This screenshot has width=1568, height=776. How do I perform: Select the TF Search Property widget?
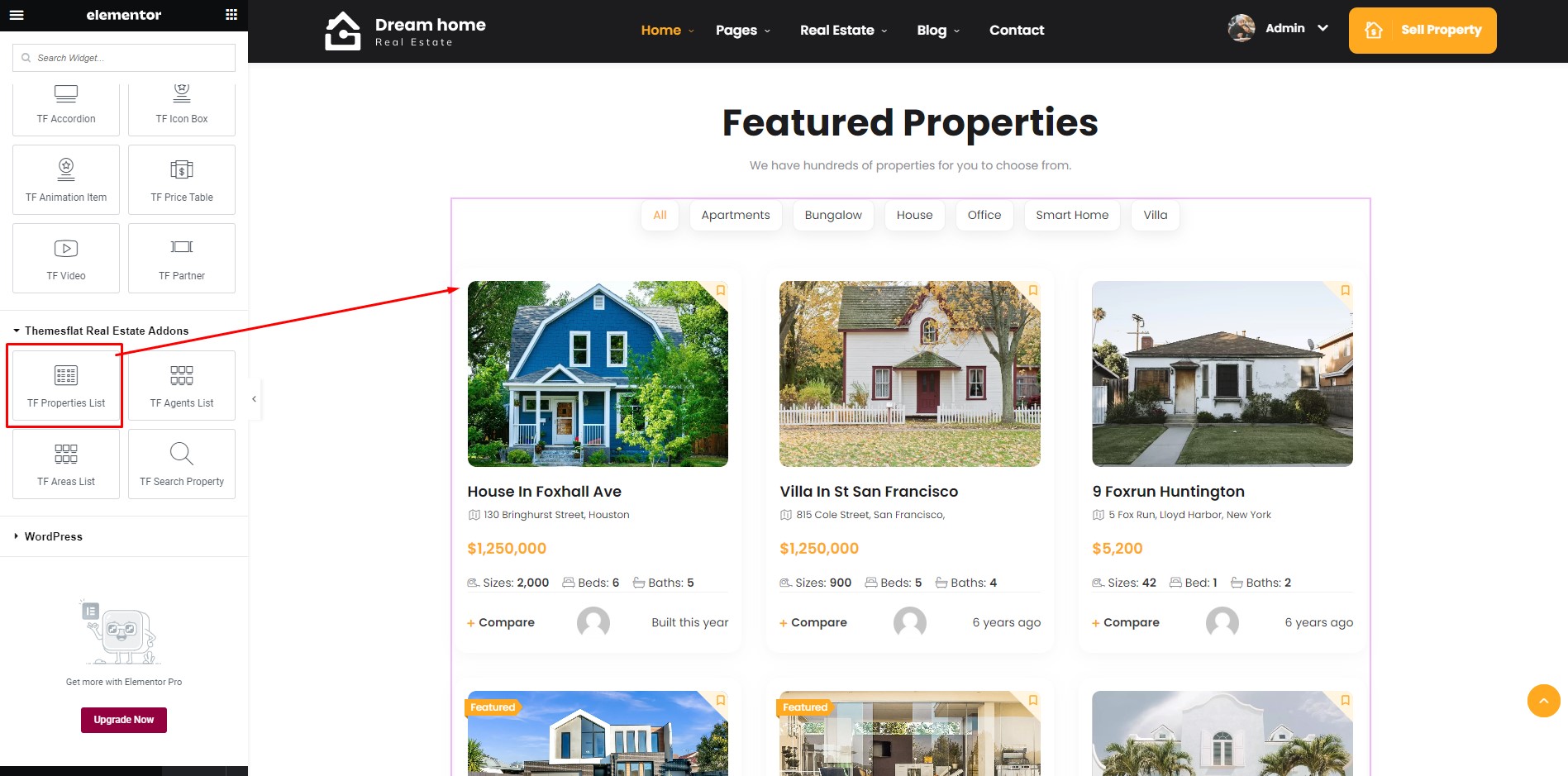(x=182, y=464)
